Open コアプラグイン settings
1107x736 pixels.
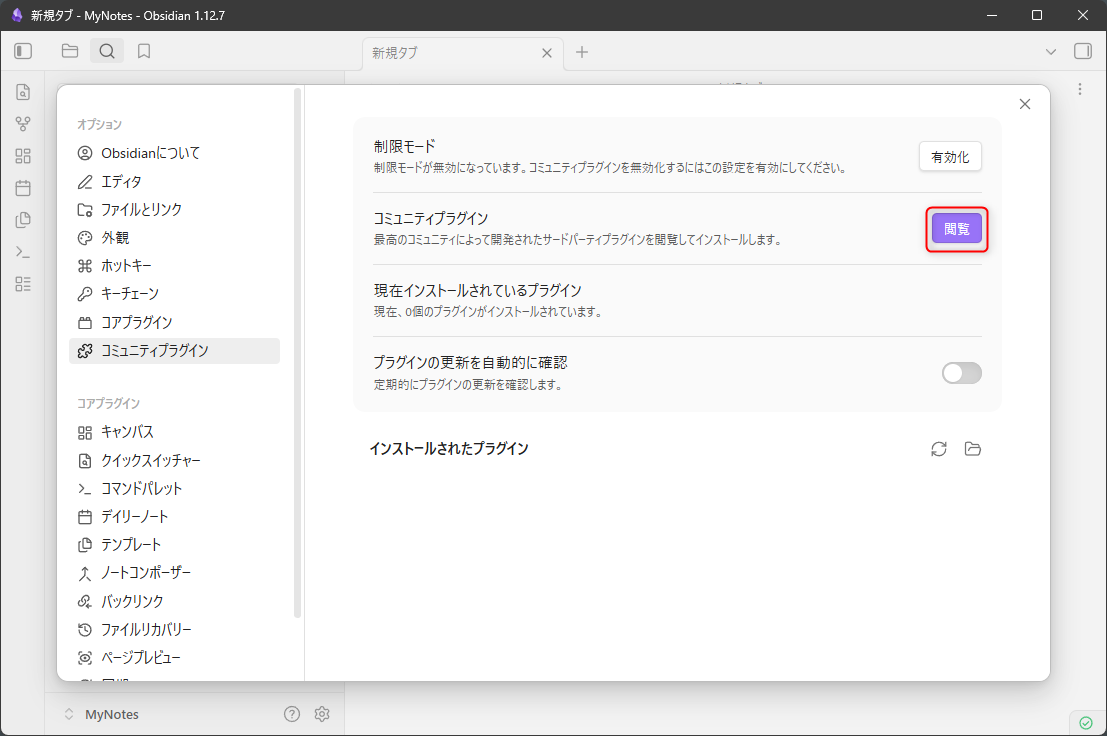pyautogui.click(x=174, y=322)
